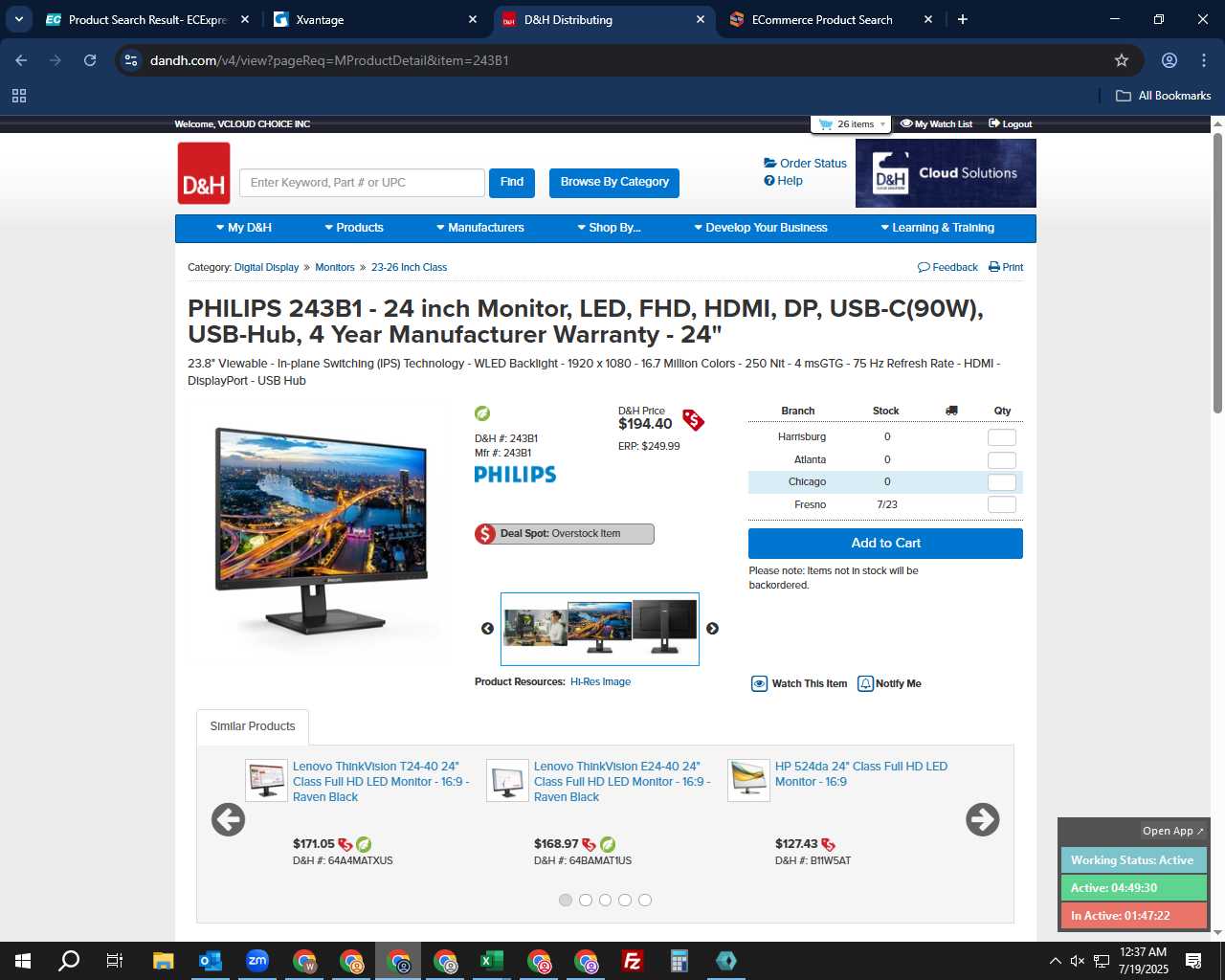Go to previous similar products
This screenshot has height=980, width=1225.
(228, 819)
